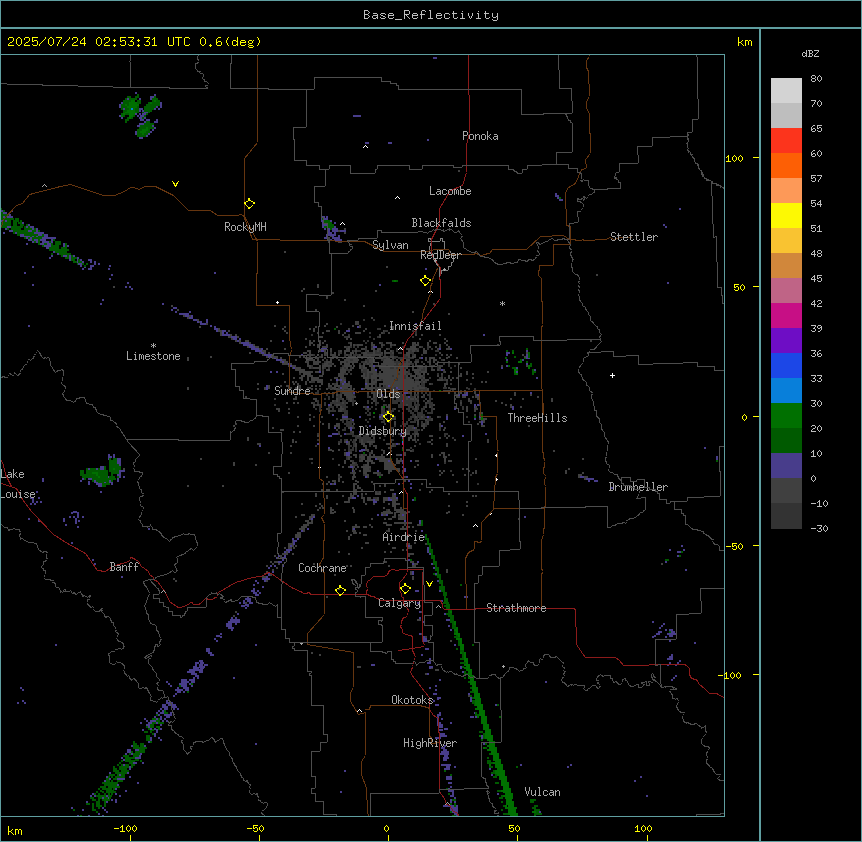862x842 pixels.
Task: Click the yellow diamond marker above Calgary label
Action: [405, 589]
